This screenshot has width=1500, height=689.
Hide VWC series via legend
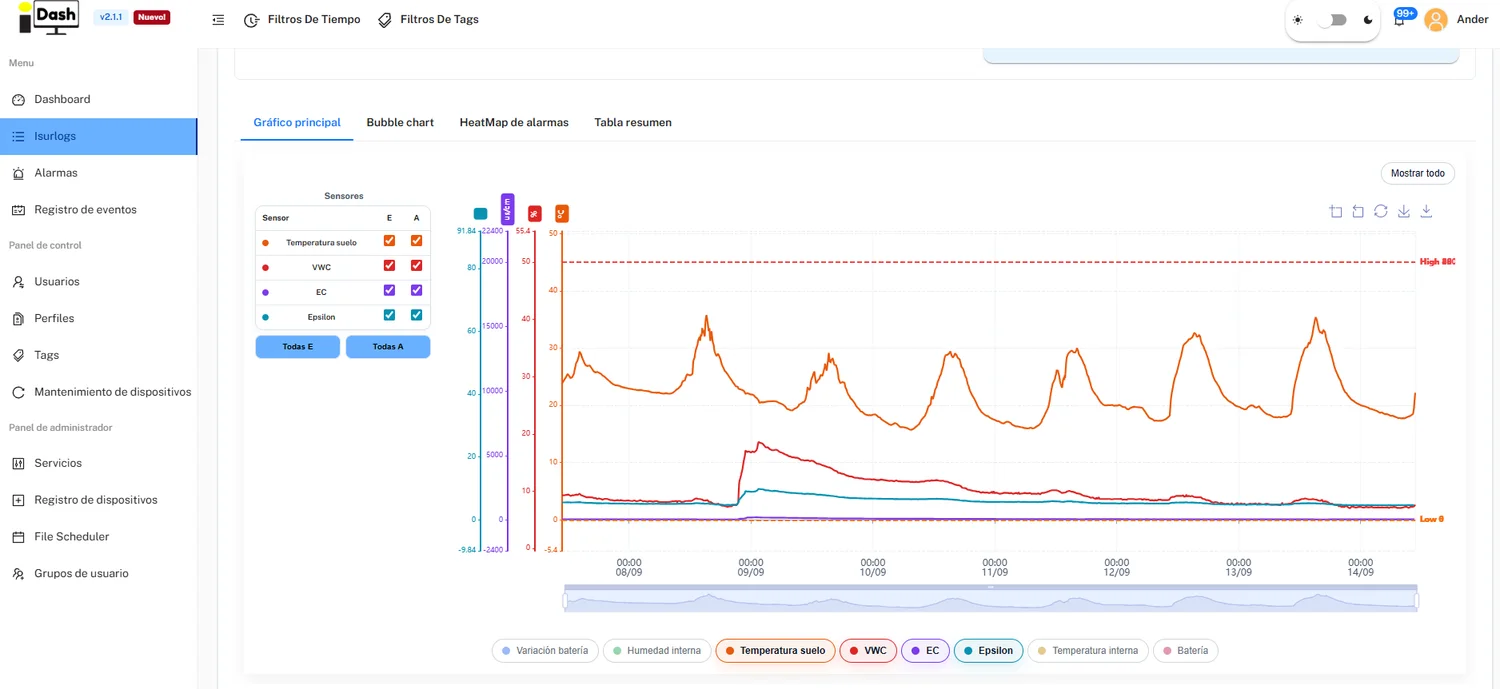click(x=868, y=651)
